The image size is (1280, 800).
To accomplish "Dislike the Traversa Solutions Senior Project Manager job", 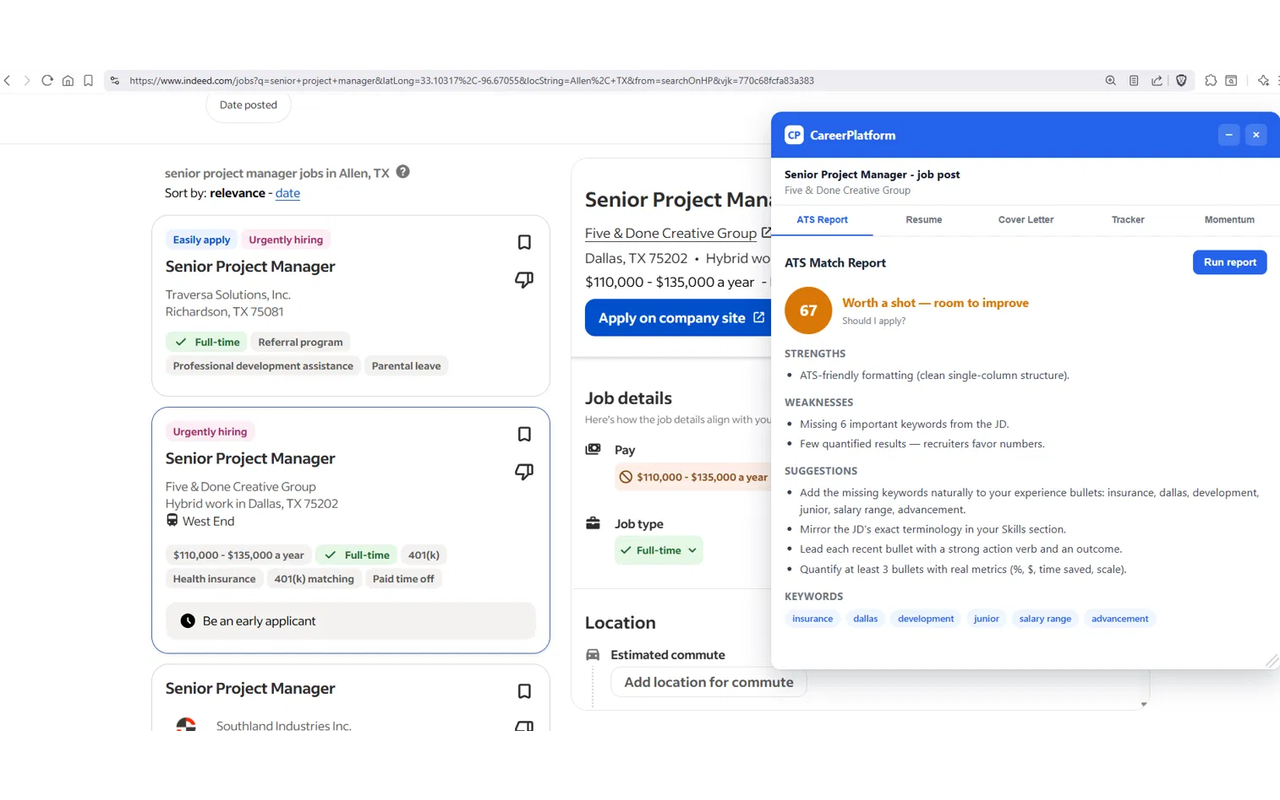I will pos(524,280).
